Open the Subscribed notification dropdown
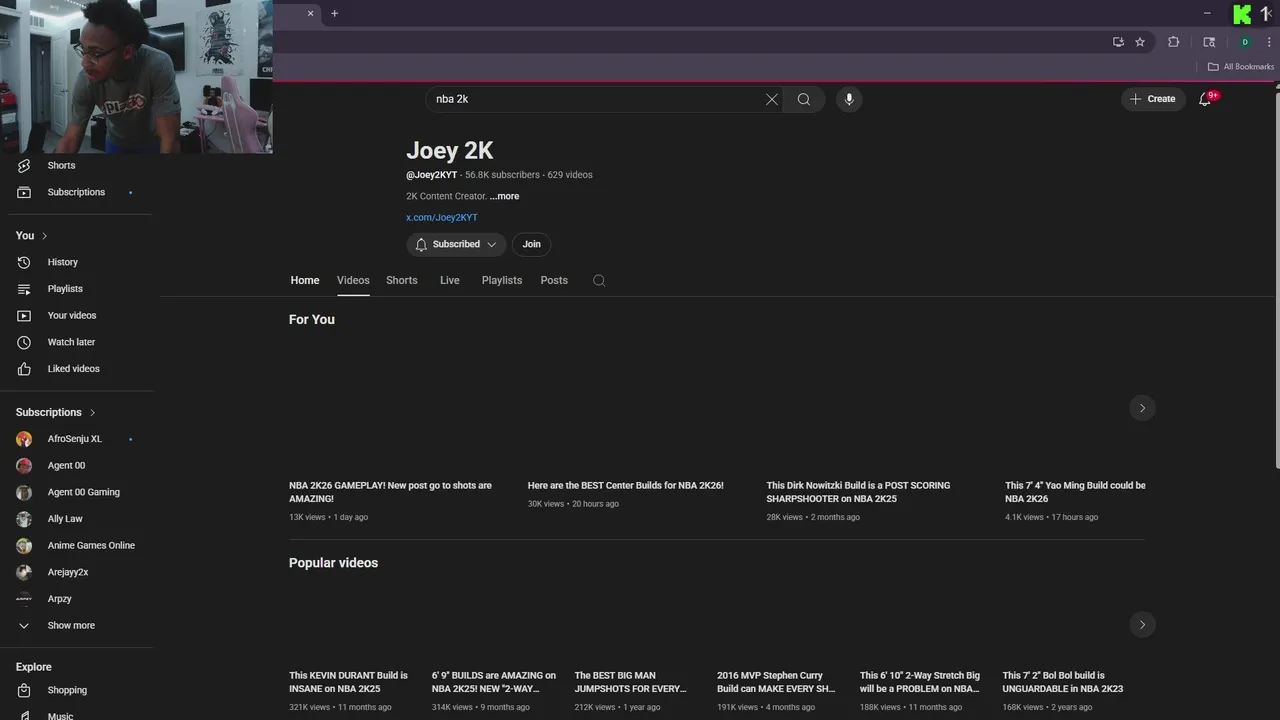 [456, 244]
